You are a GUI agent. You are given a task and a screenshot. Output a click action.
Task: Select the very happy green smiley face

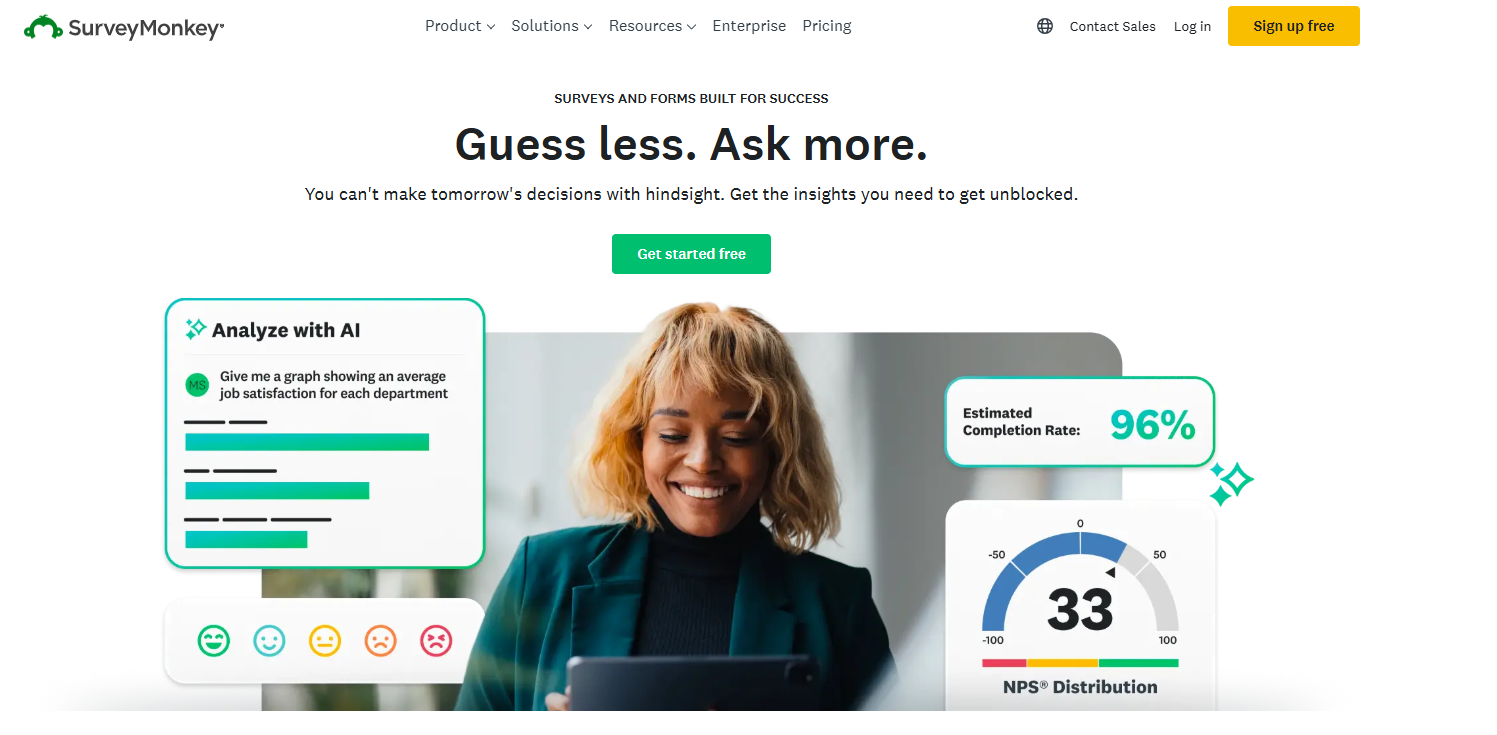pyautogui.click(x=213, y=640)
